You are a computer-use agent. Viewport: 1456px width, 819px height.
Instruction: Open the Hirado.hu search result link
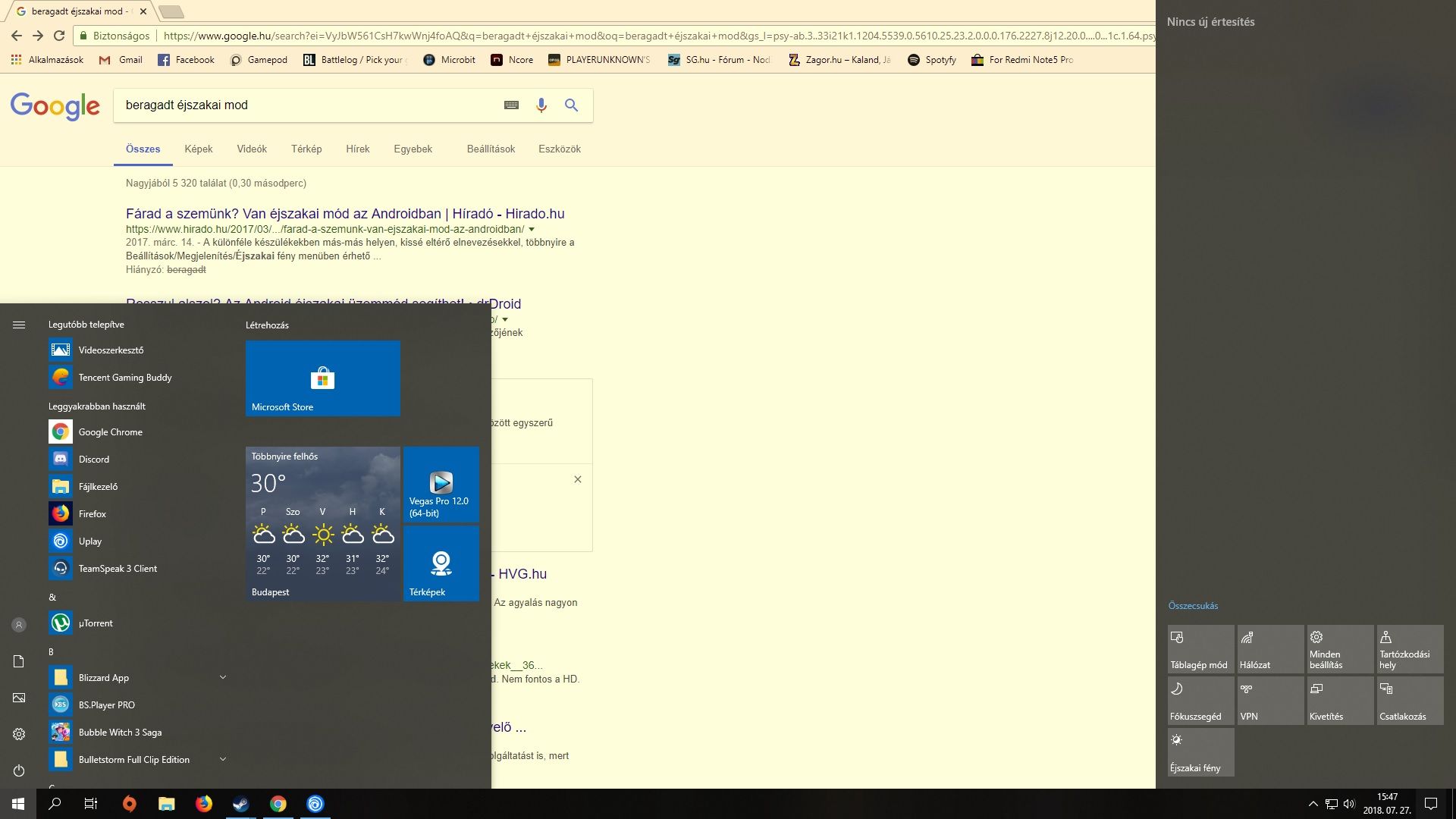345,213
